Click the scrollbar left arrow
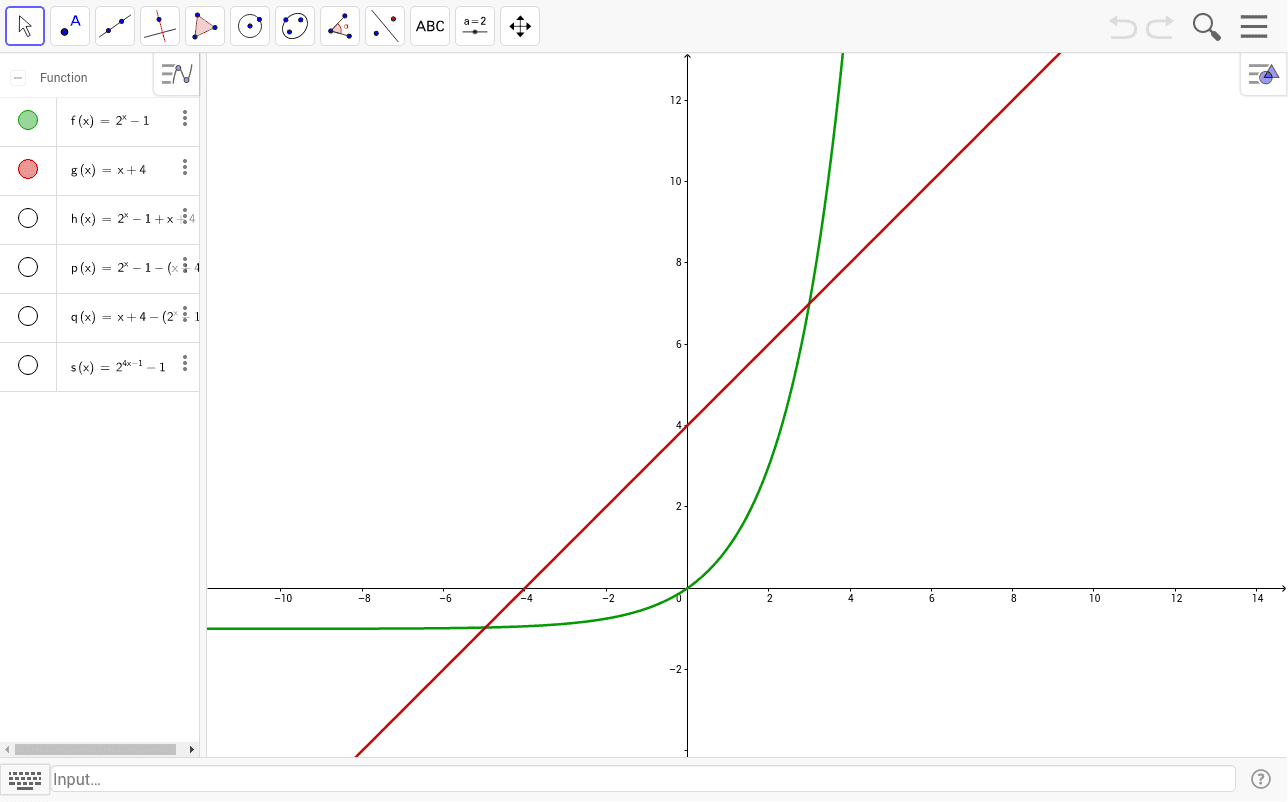This screenshot has width=1288, height=802. pyautogui.click(x=7, y=749)
